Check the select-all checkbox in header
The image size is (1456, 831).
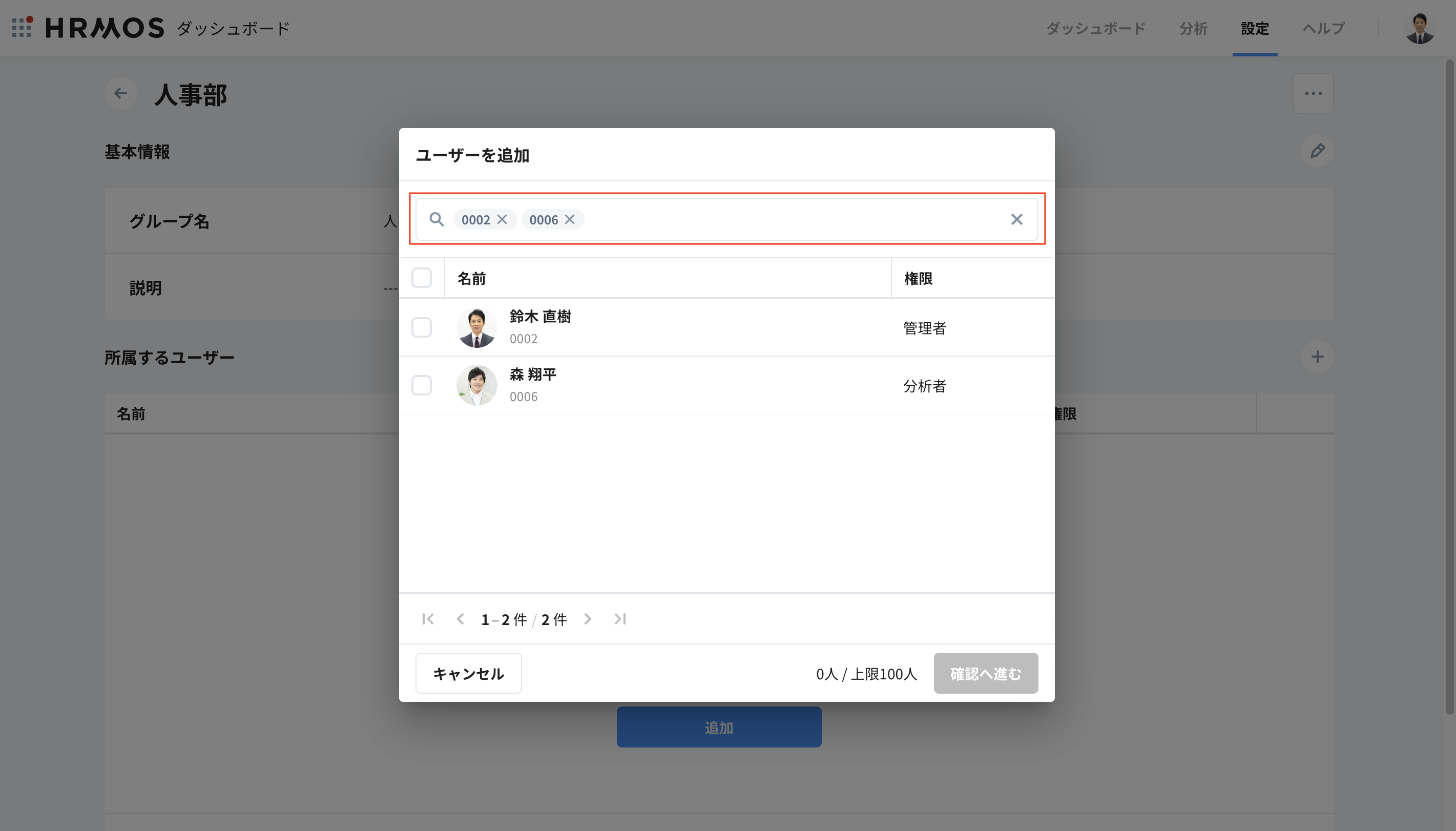tap(422, 279)
